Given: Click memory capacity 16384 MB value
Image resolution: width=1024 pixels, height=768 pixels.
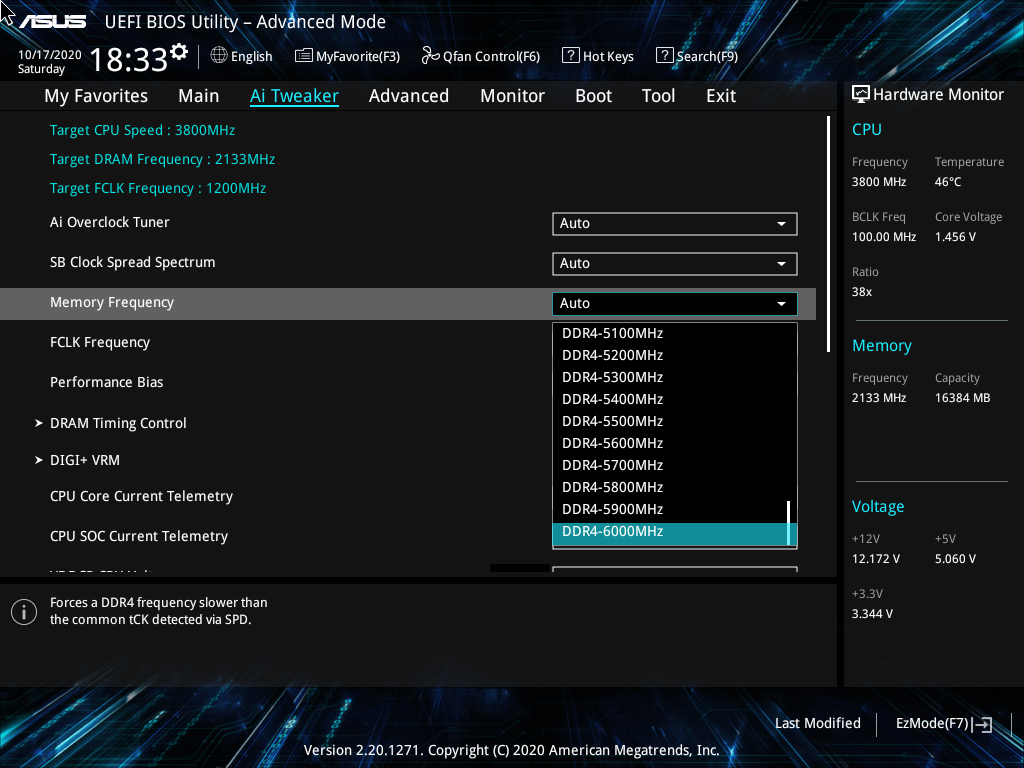Looking at the screenshot, I should (x=962, y=398).
